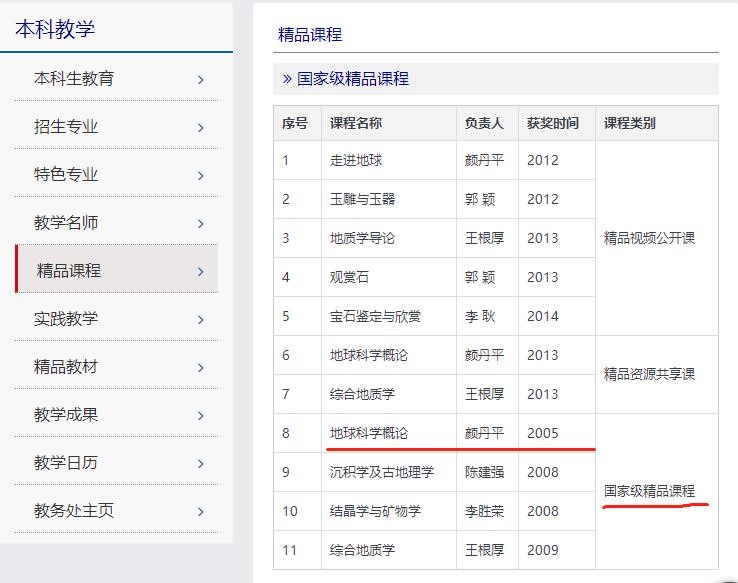Viewport: 738px width, 583px height.
Task: Click chevron arrow next to 本科生教育
Action: click(201, 79)
